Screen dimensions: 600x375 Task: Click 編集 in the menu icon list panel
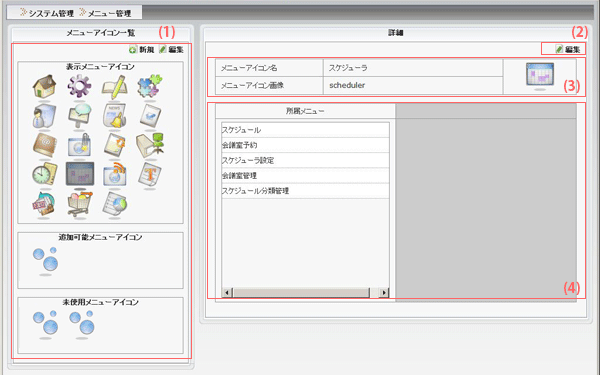171,49
